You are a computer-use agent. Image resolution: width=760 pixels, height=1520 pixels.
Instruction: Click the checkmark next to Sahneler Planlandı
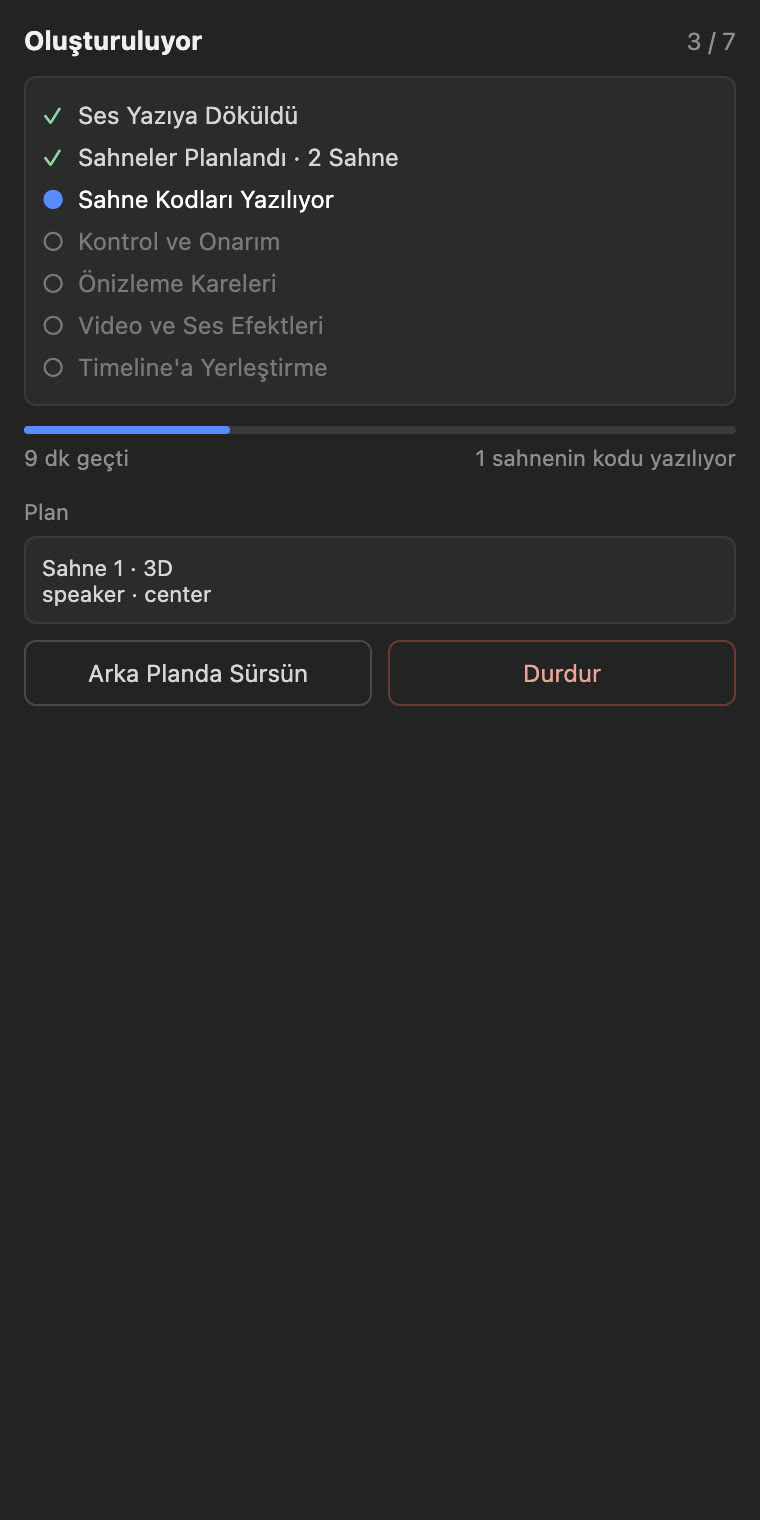[53, 158]
